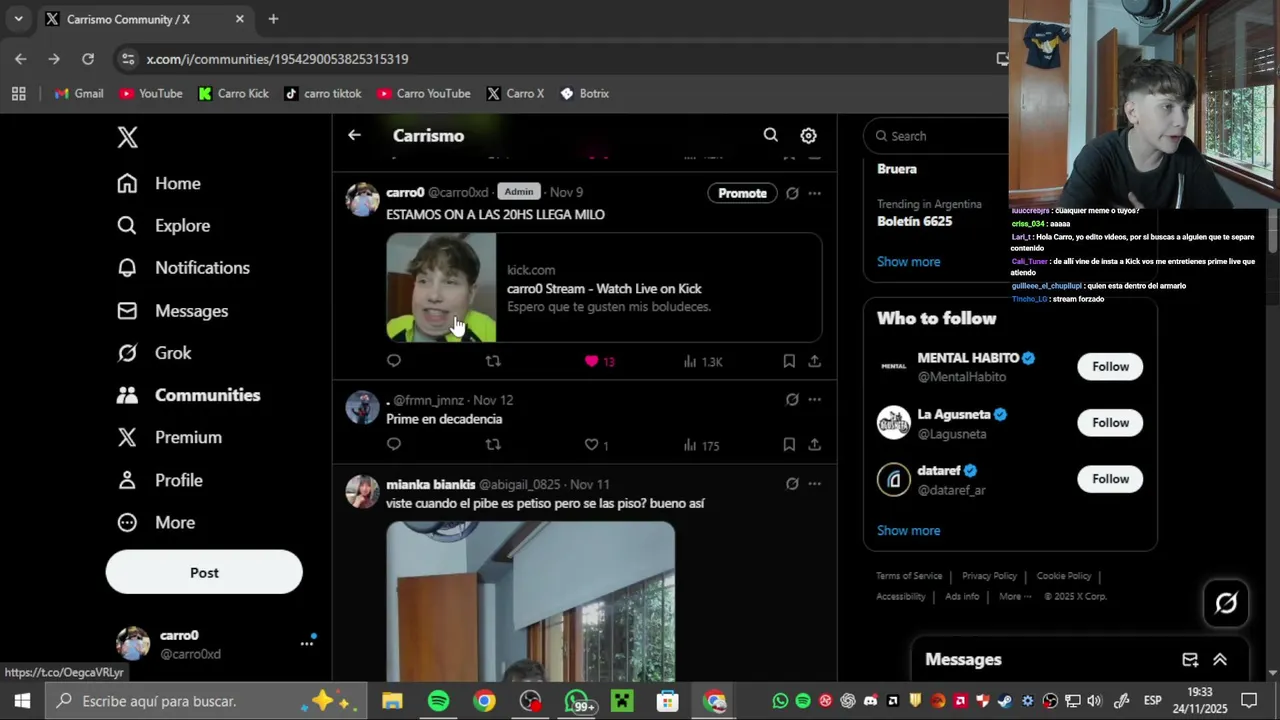Screen dimensions: 1280x720
Task: Expand the Messages drawer
Action: pyautogui.click(x=1220, y=660)
